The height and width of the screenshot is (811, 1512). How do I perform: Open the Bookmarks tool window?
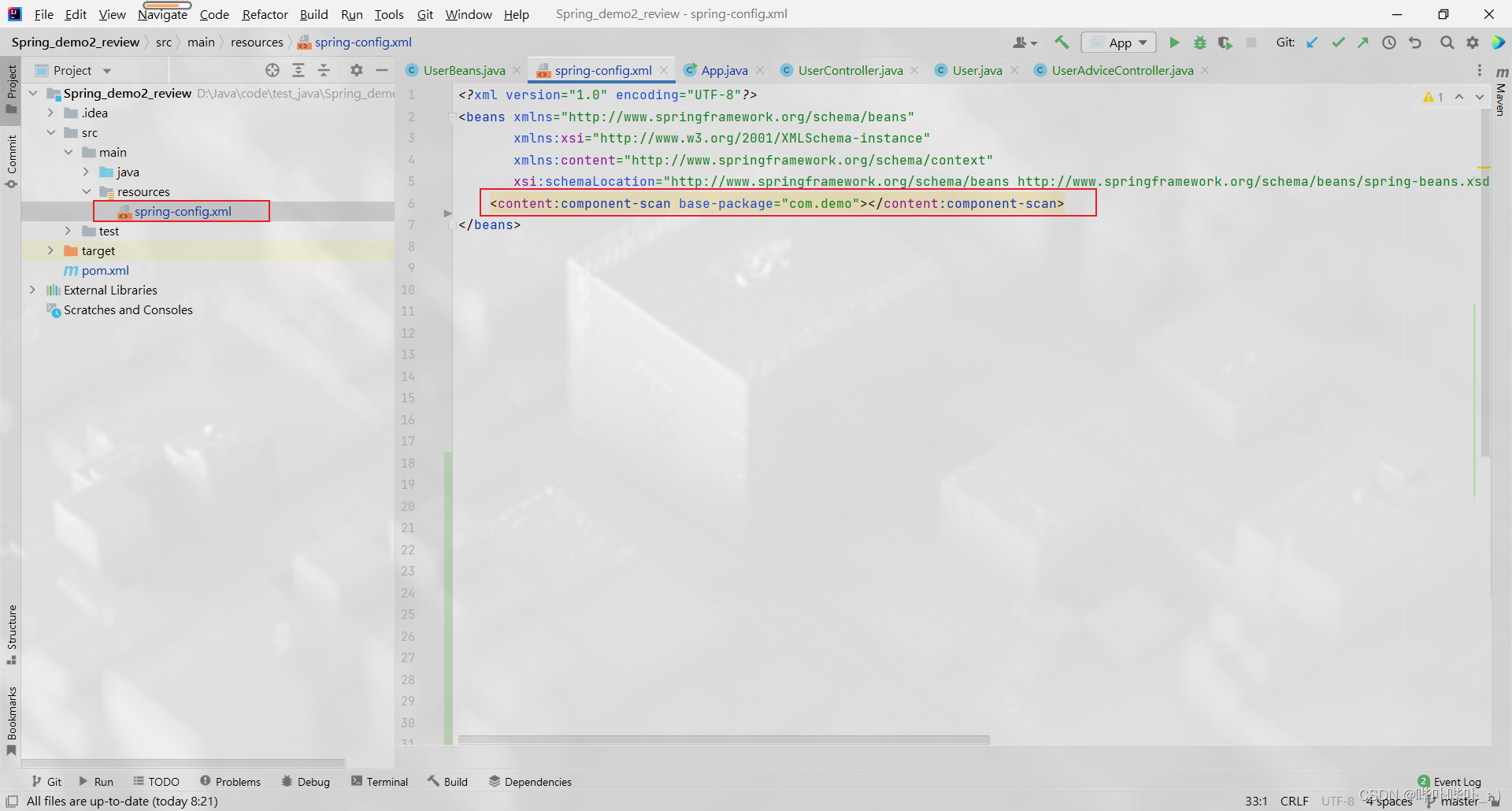11,720
